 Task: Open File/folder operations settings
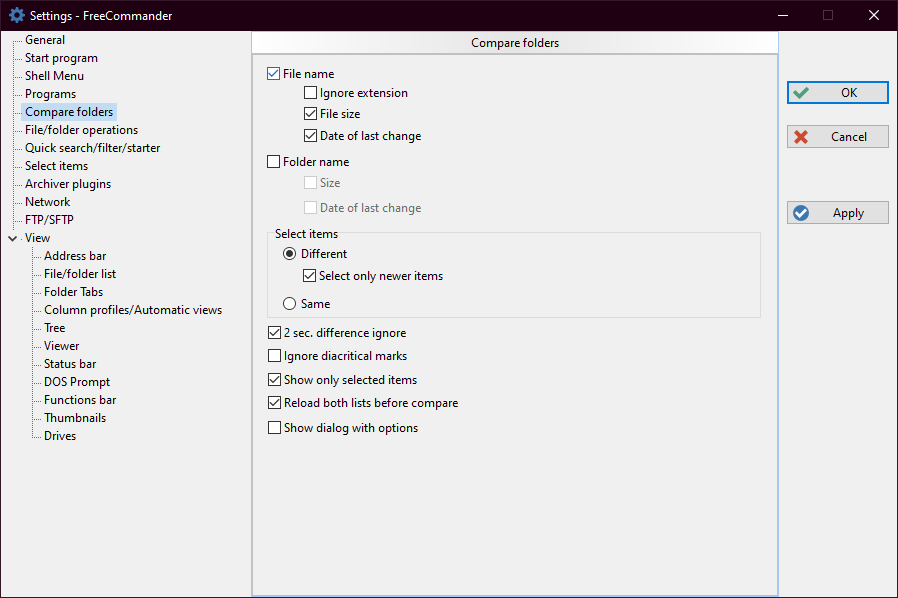click(x=81, y=130)
